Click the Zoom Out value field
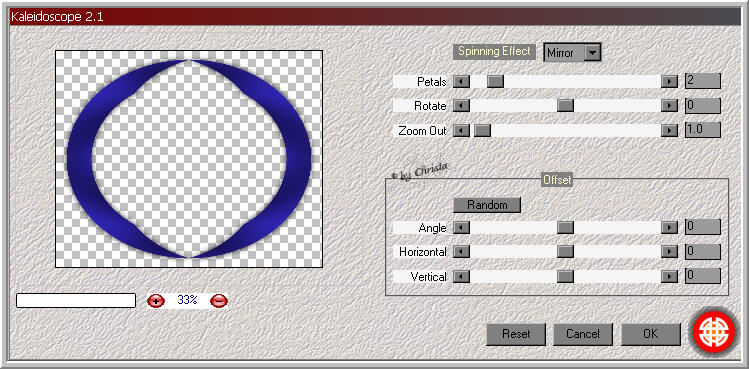Image resolution: width=749 pixels, height=369 pixels. [703, 130]
